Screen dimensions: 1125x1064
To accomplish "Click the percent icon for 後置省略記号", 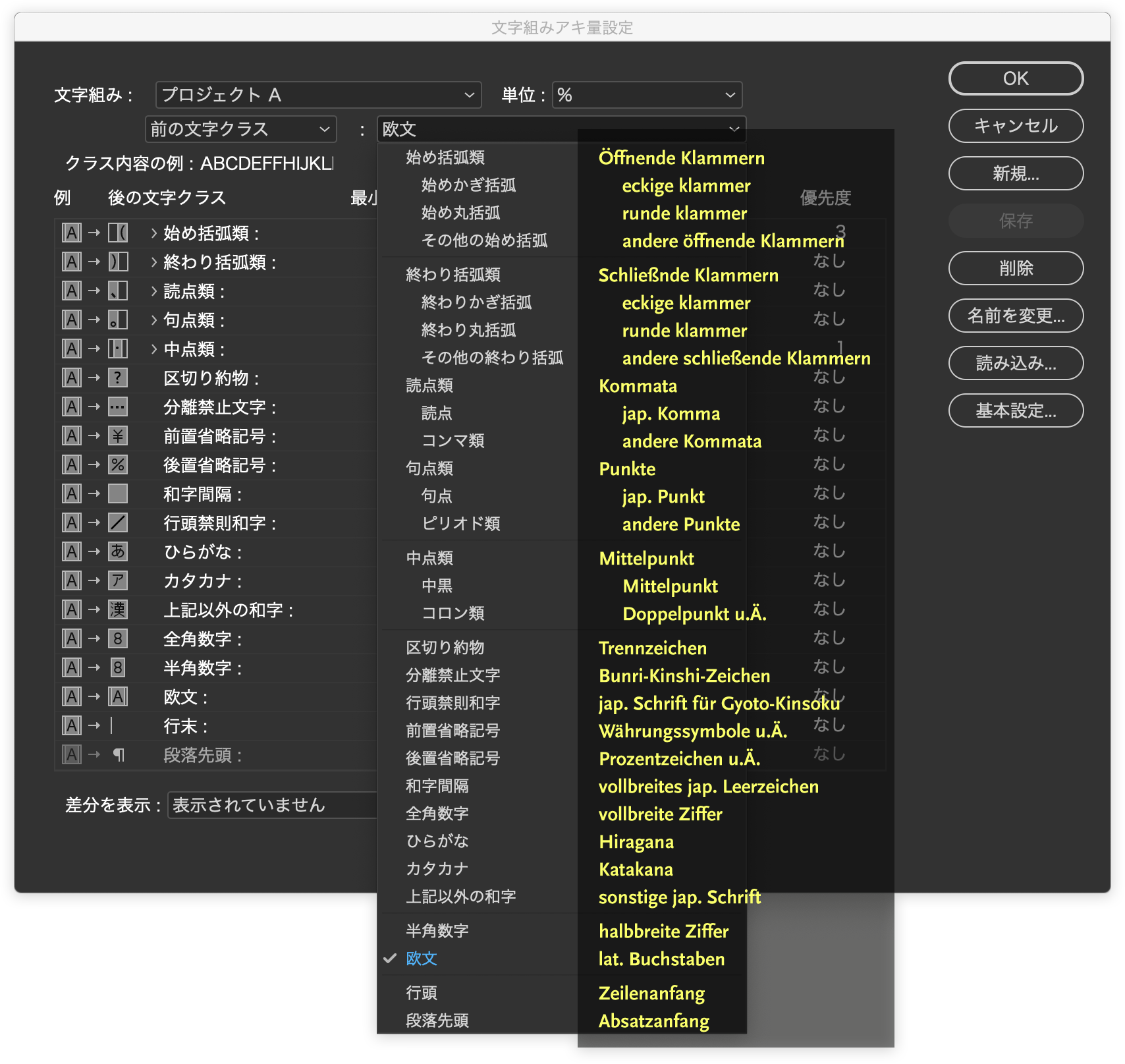I will click(118, 464).
